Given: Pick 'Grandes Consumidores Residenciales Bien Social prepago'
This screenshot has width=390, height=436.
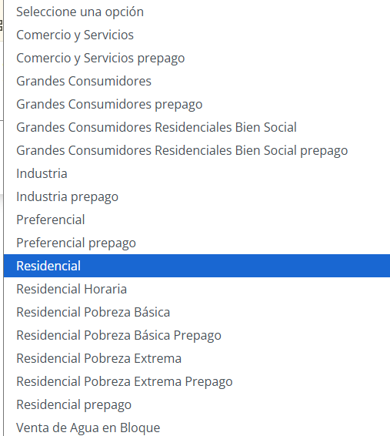Looking at the screenshot, I should 197,150.
